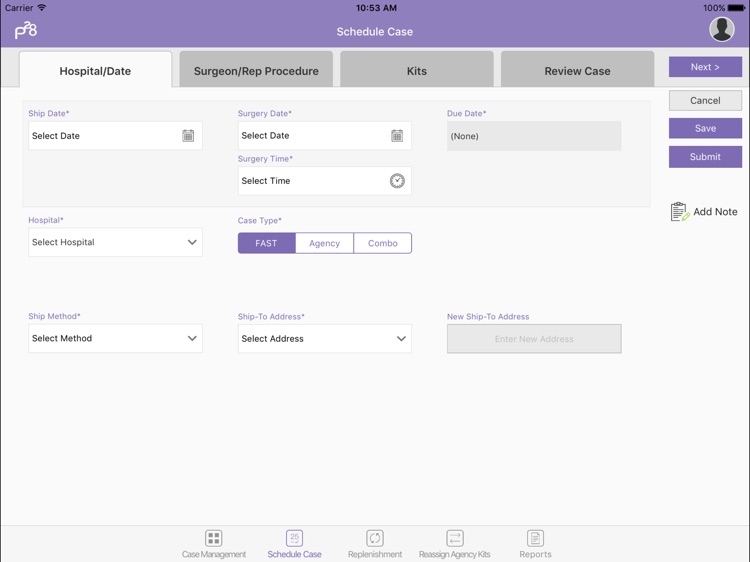
Task: Tap the Case Management label in bottom bar
Action: 214,554
